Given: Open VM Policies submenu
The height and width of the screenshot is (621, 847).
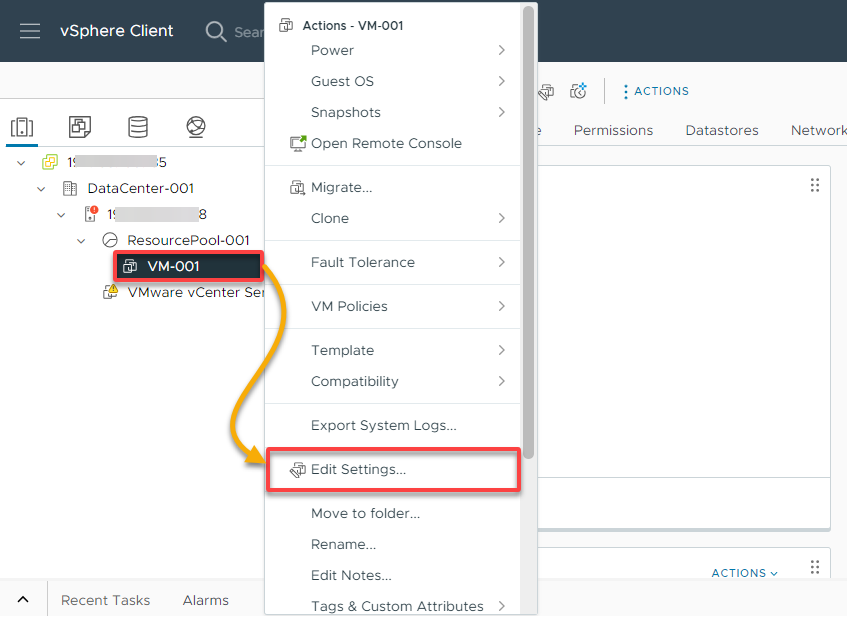Looking at the screenshot, I should coord(393,306).
